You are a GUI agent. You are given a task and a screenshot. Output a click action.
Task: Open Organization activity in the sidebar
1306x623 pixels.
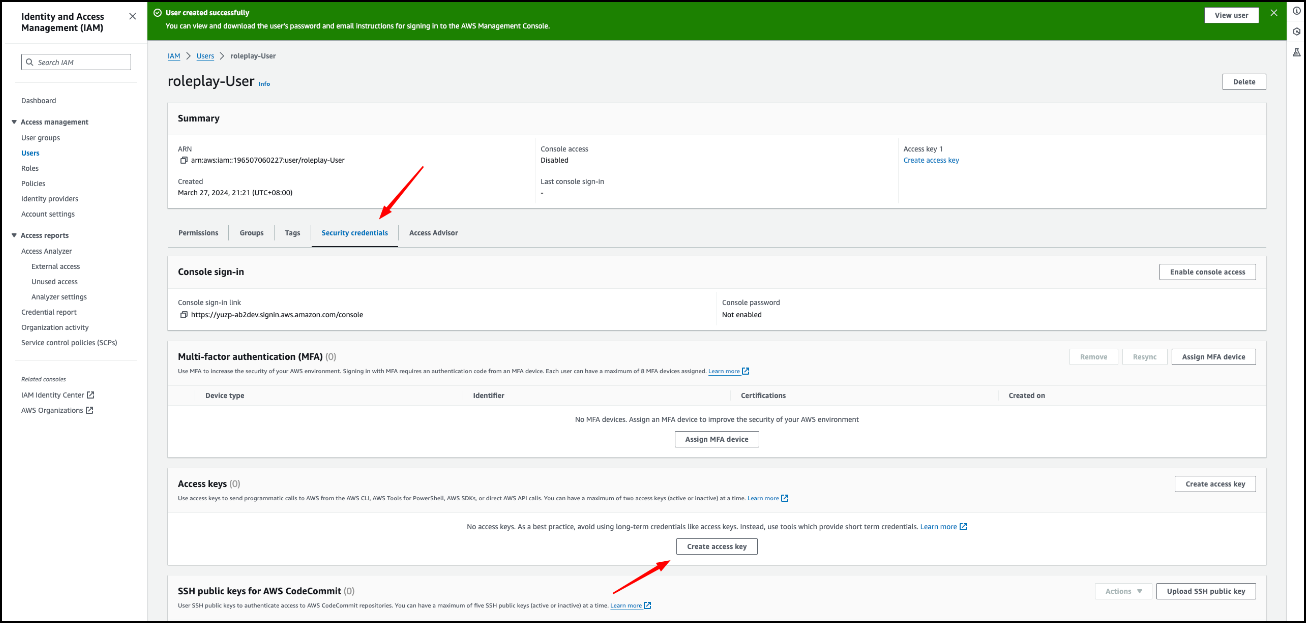pyautogui.click(x=55, y=327)
